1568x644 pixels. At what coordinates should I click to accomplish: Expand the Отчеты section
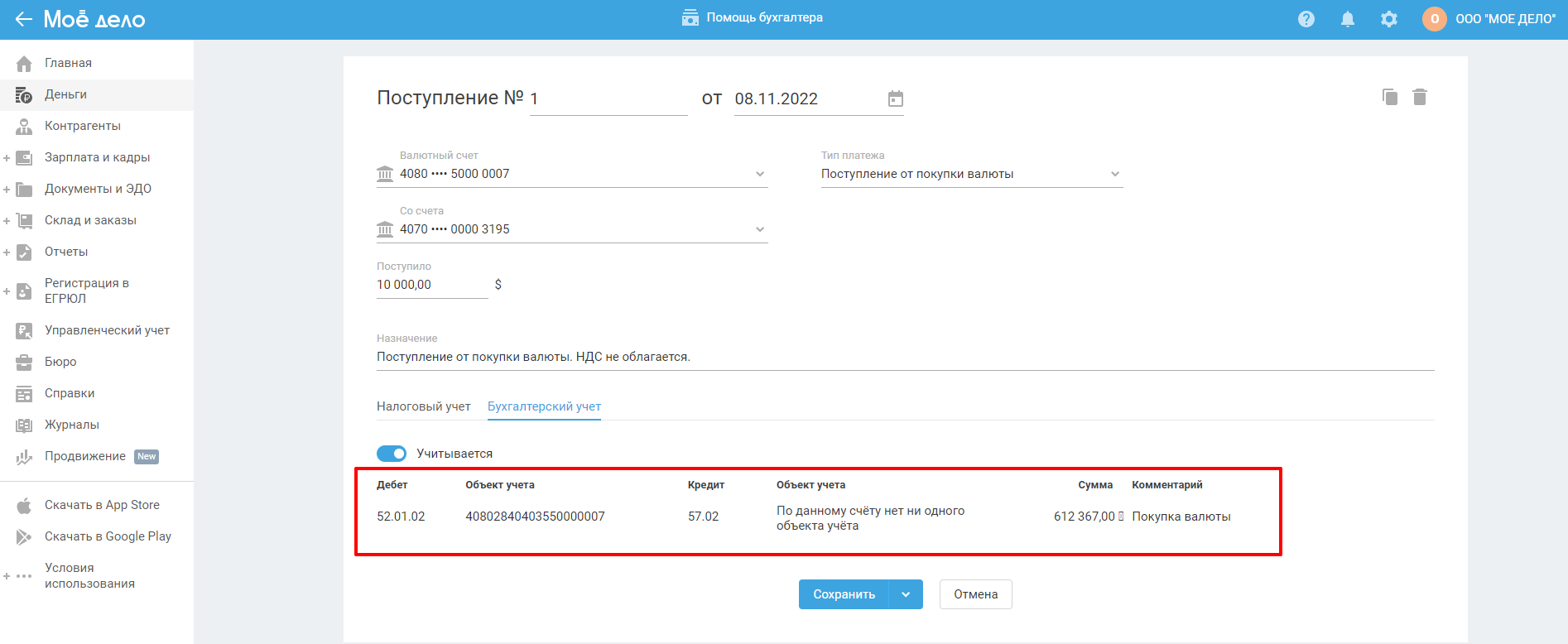pos(7,252)
